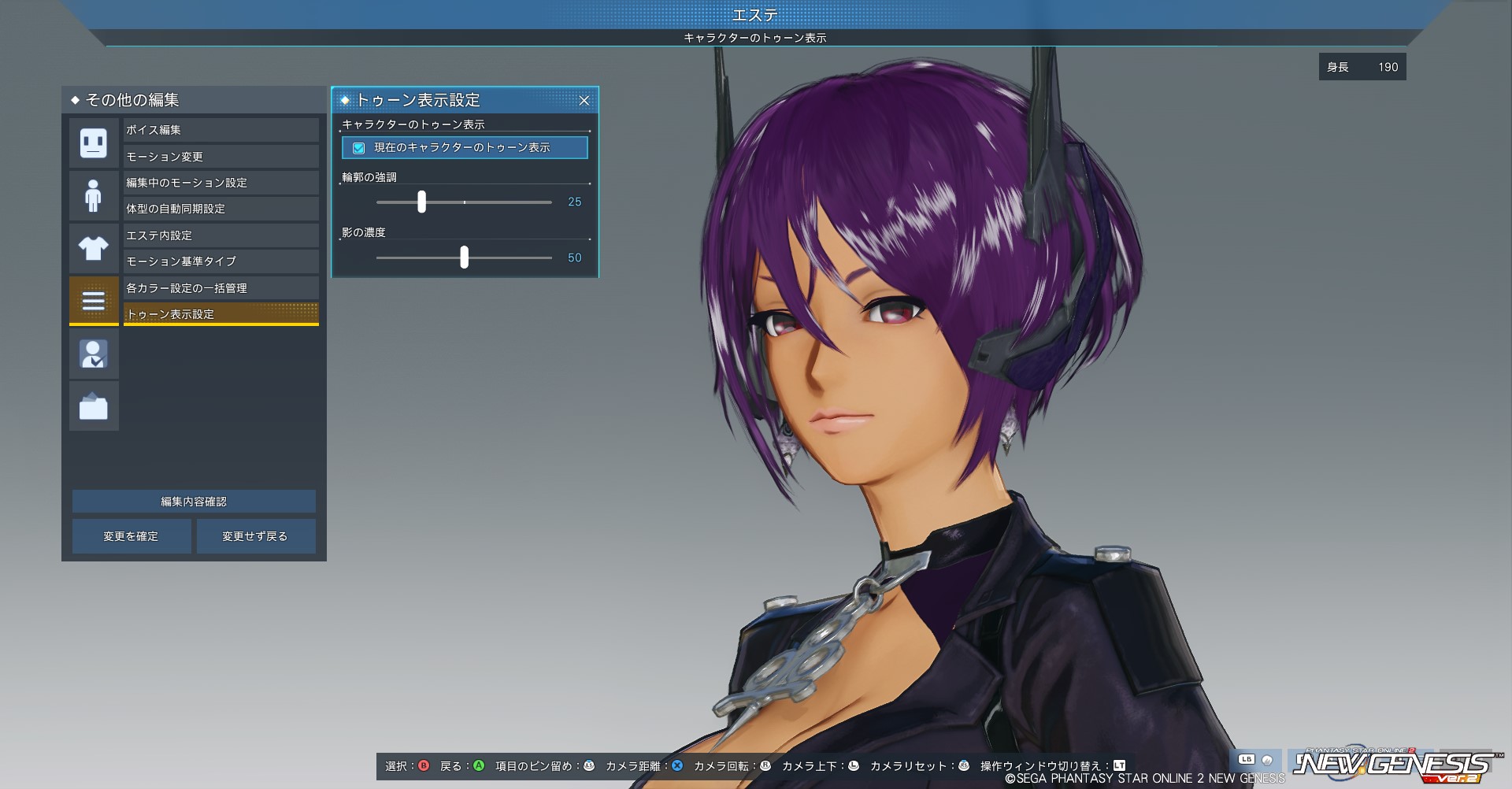Click the stick icon for カメラ回転
The height and width of the screenshot is (789, 1512).
pyautogui.click(x=765, y=765)
